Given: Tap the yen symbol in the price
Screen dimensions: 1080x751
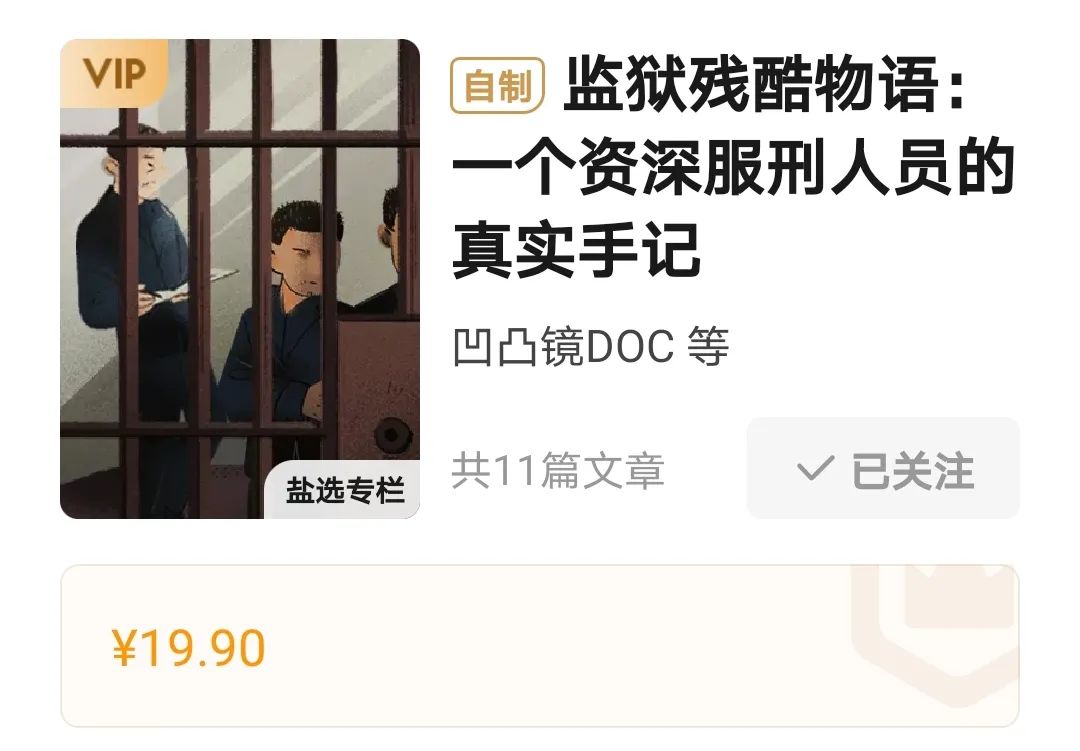Looking at the screenshot, I should 123,648.
